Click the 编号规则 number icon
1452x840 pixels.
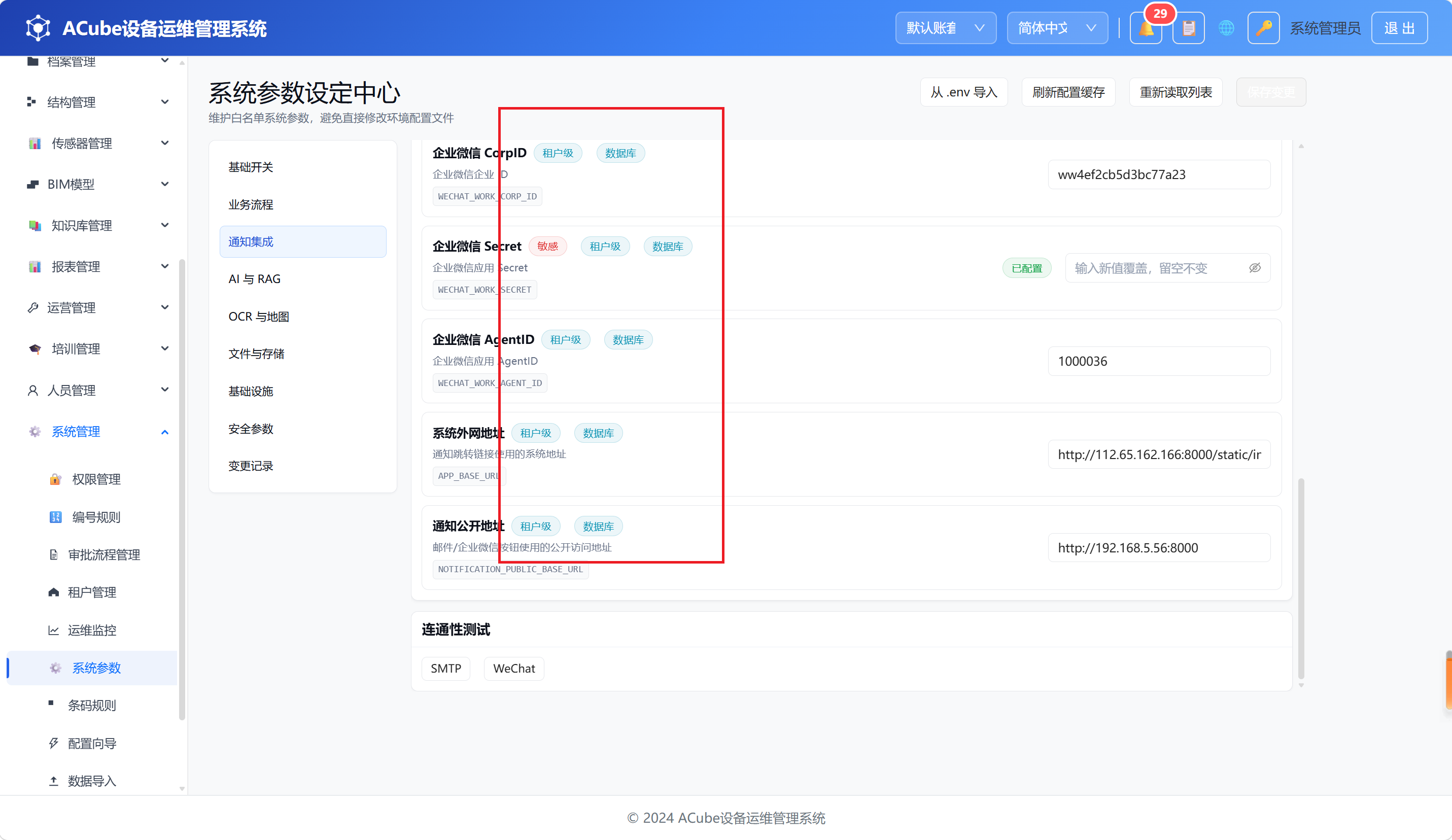55,517
